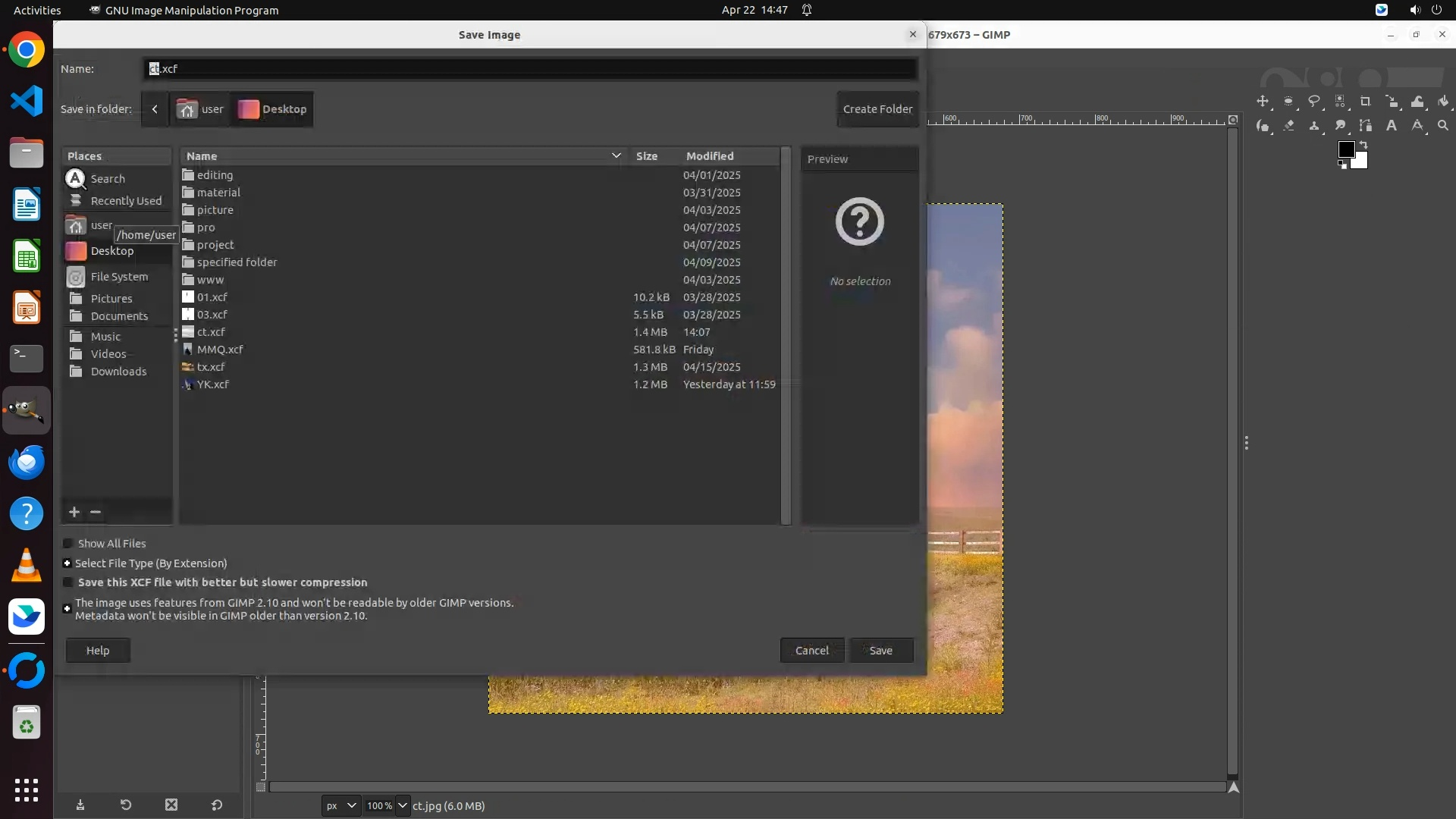Select the Eraser tool
This screenshot has width=1456, height=819.
pos(1288,126)
